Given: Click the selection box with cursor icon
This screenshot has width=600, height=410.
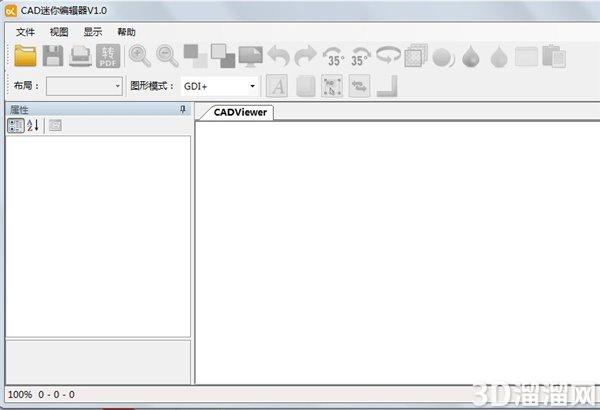Looking at the screenshot, I should [332, 86].
